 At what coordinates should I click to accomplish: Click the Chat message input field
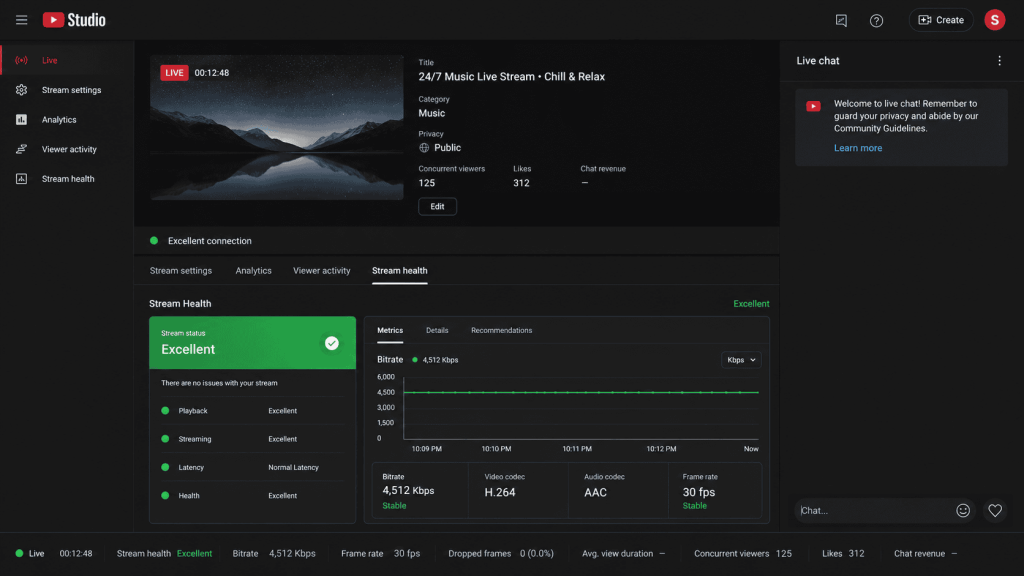[874, 511]
